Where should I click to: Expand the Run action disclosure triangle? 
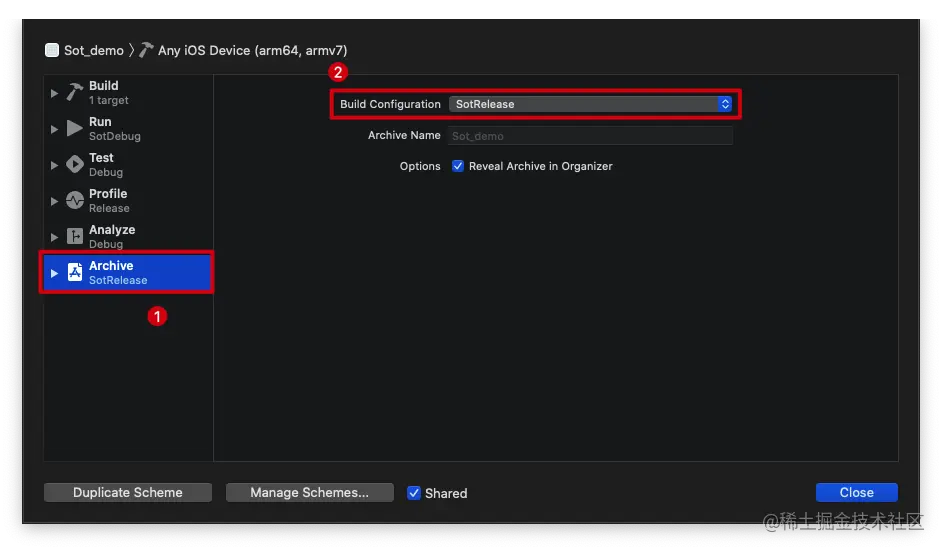[54, 129]
